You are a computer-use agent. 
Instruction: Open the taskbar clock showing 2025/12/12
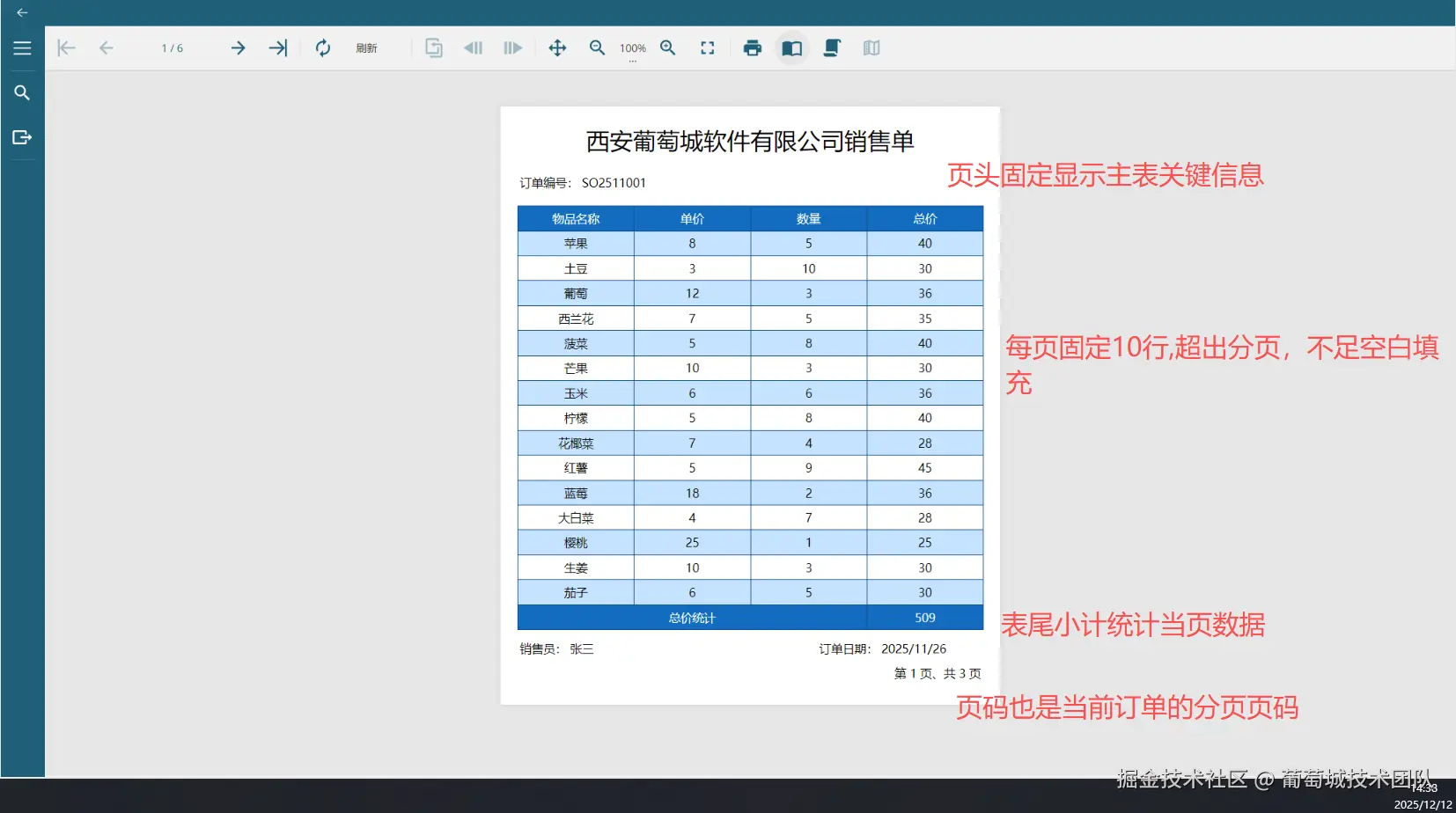(1423, 796)
